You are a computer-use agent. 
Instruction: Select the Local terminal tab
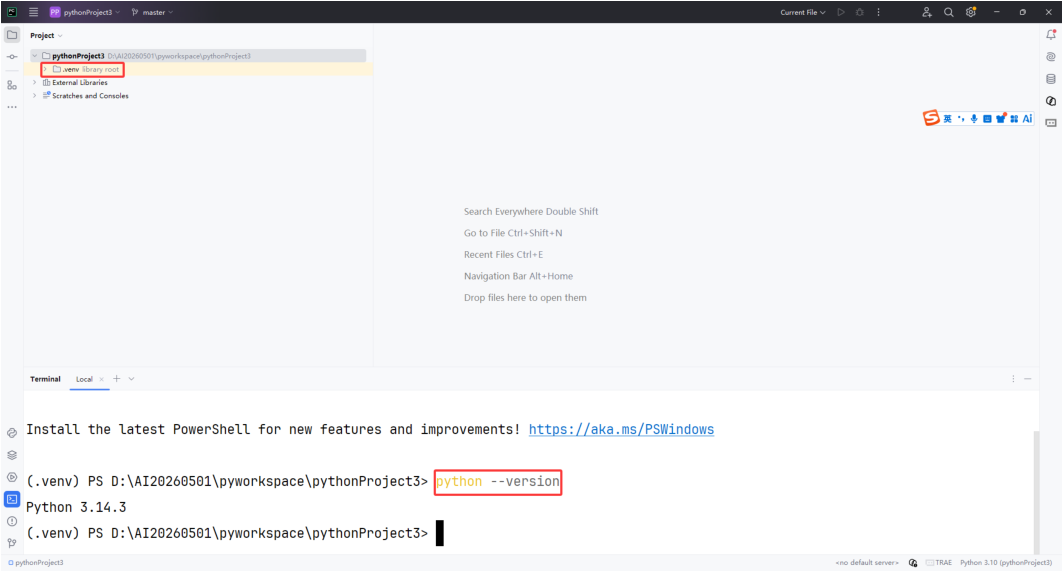click(84, 380)
